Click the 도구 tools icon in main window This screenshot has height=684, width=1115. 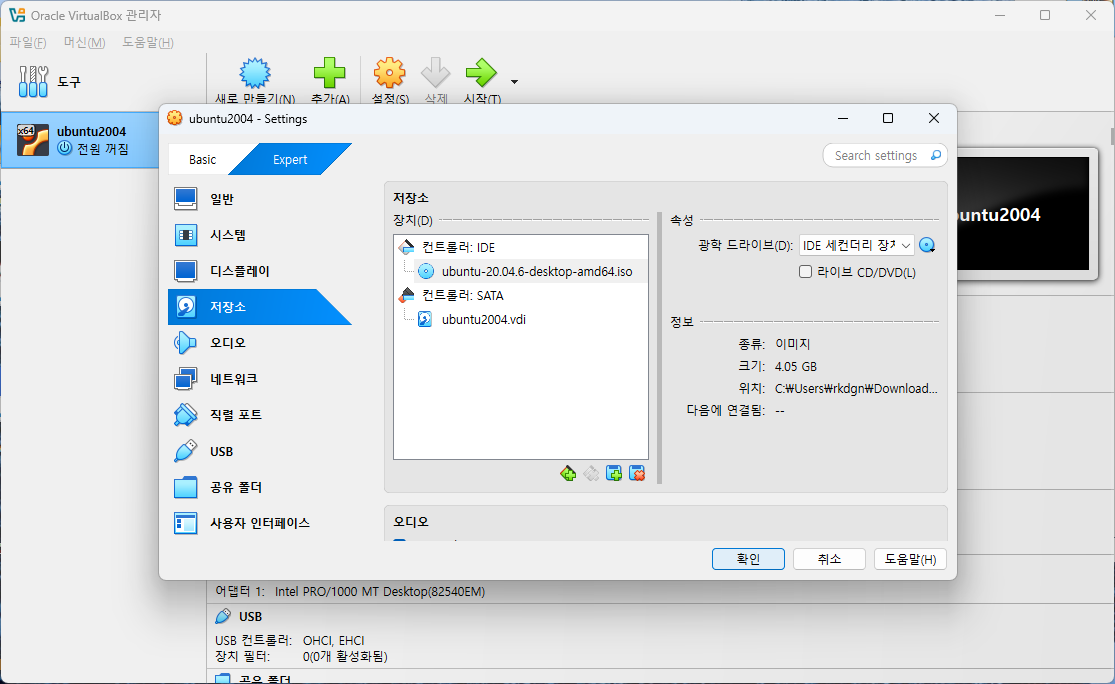tap(33, 82)
